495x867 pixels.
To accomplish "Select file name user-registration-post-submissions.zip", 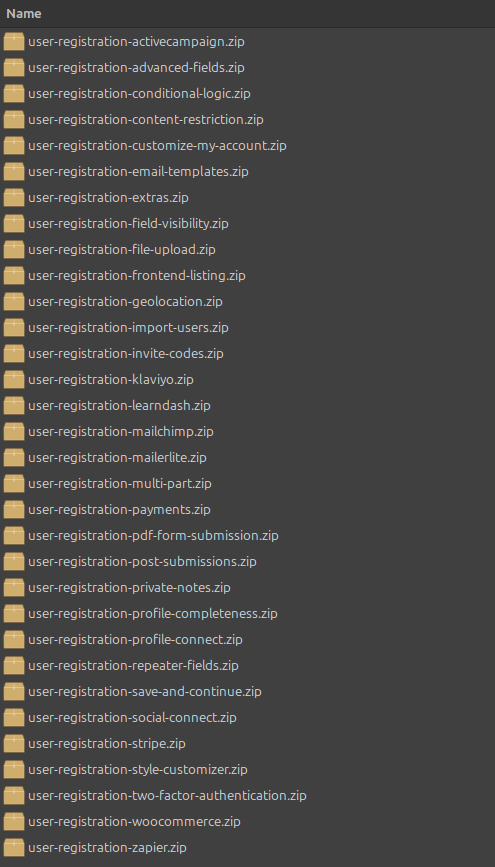I will [142, 561].
